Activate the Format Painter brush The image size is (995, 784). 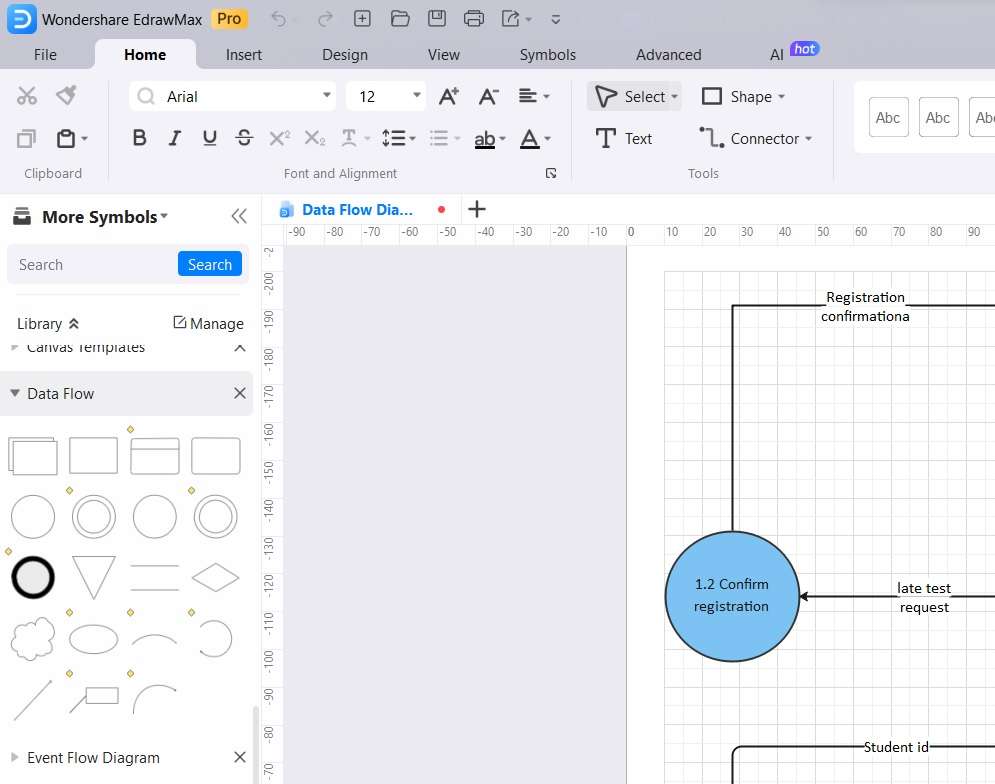pyautogui.click(x=66, y=95)
